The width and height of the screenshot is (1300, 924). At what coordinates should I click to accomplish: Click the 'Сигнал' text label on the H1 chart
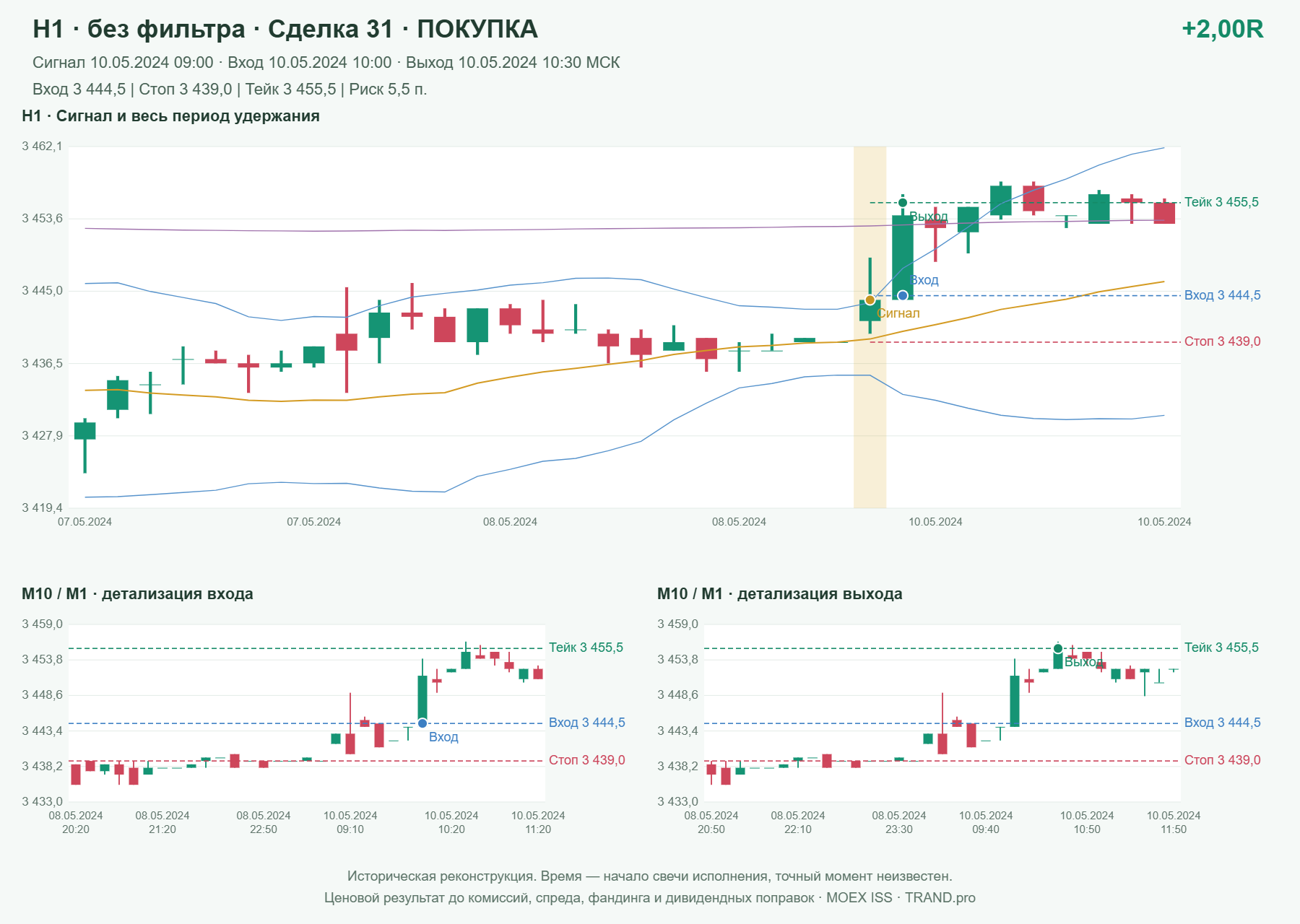point(898,313)
